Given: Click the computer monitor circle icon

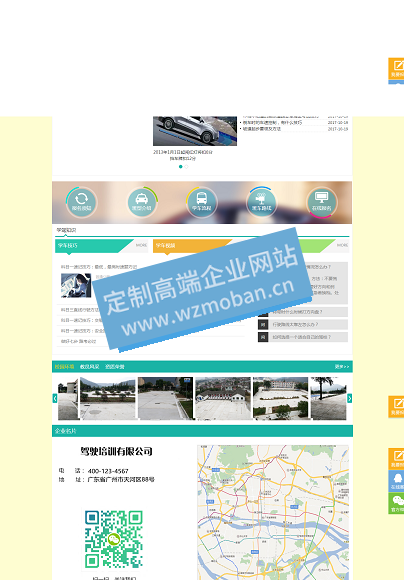Looking at the screenshot, I should click(321, 202).
